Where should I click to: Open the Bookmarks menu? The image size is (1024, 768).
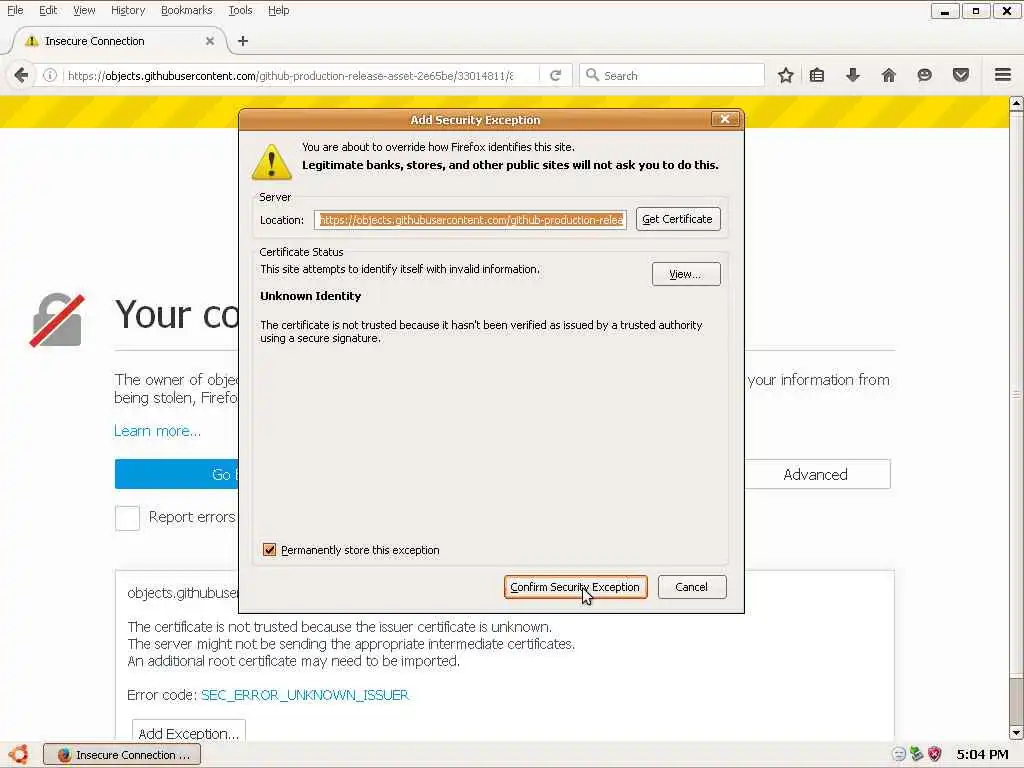tap(187, 10)
